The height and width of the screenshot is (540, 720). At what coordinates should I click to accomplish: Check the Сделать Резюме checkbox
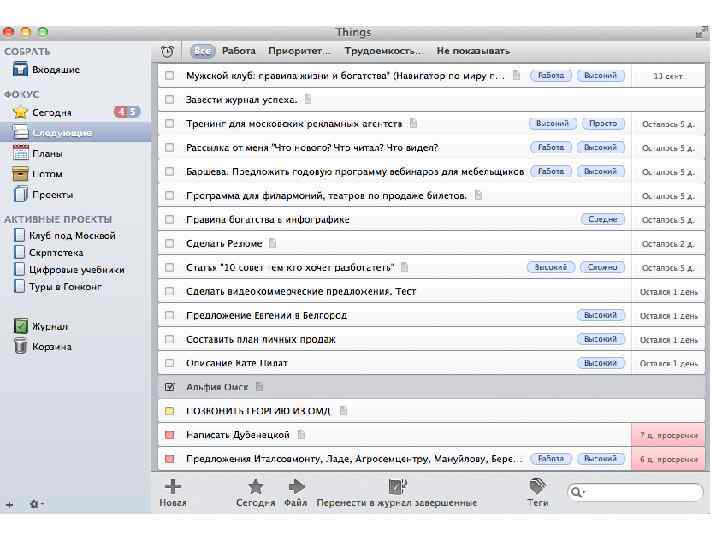coord(169,243)
